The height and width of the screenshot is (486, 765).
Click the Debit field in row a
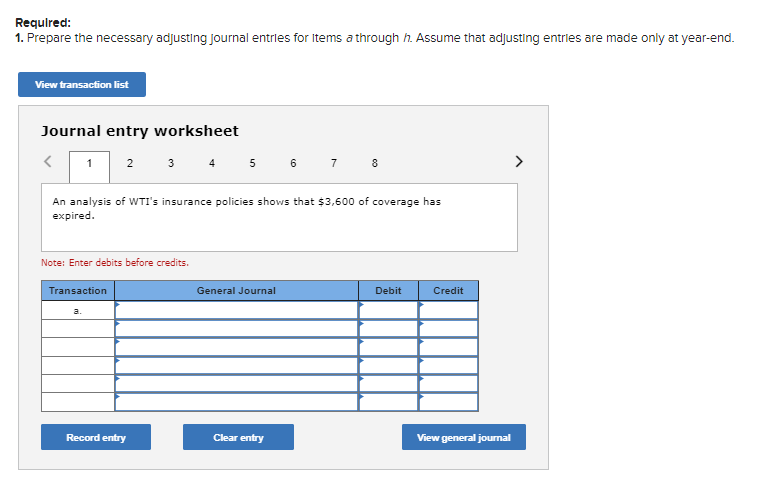pyautogui.click(x=388, y=310)
